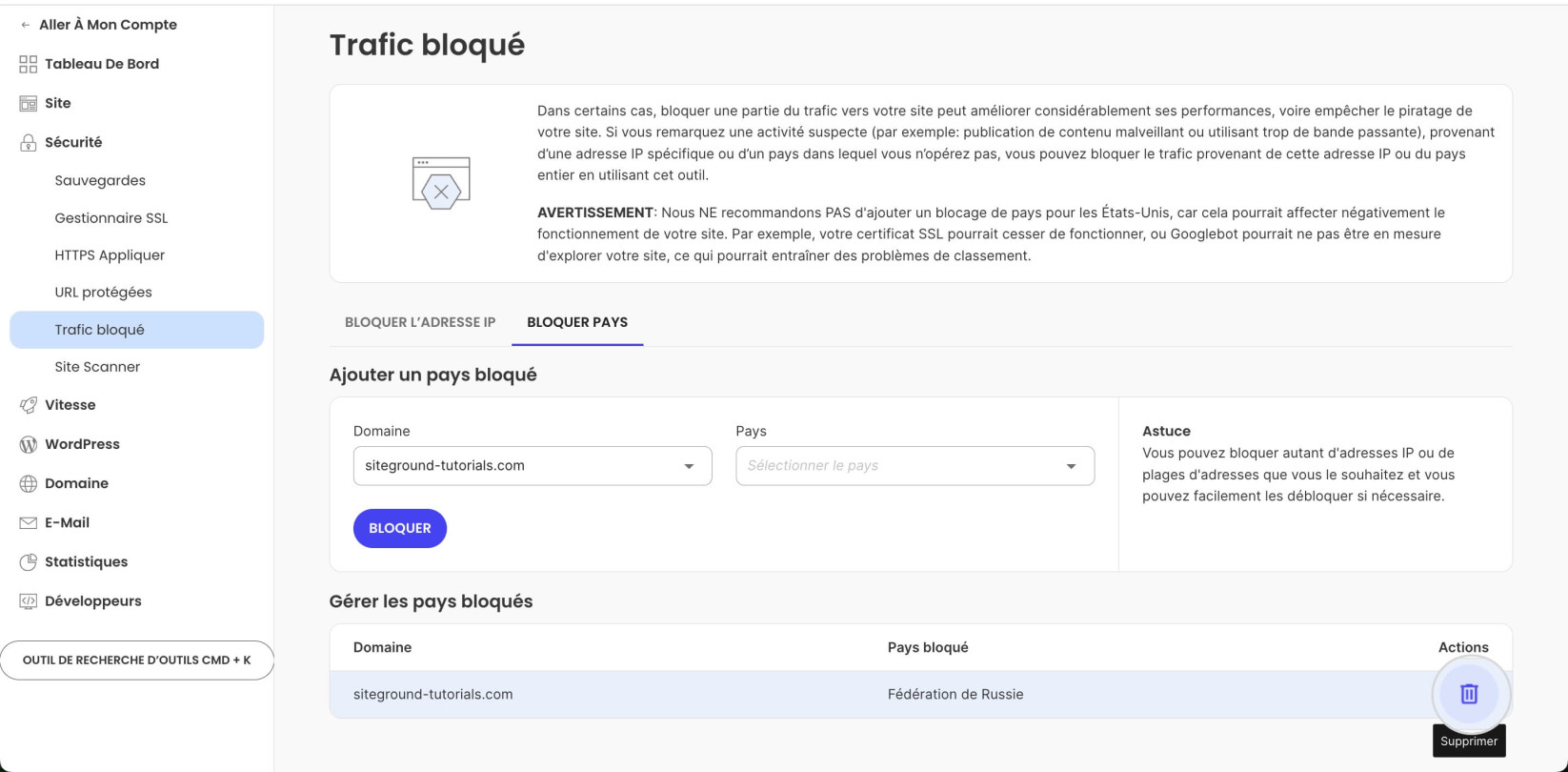Image resolution: width=1568 pixels, height=772 pixels.
Task: Expand the WordPress section label
Action: [x=82, y=444]
